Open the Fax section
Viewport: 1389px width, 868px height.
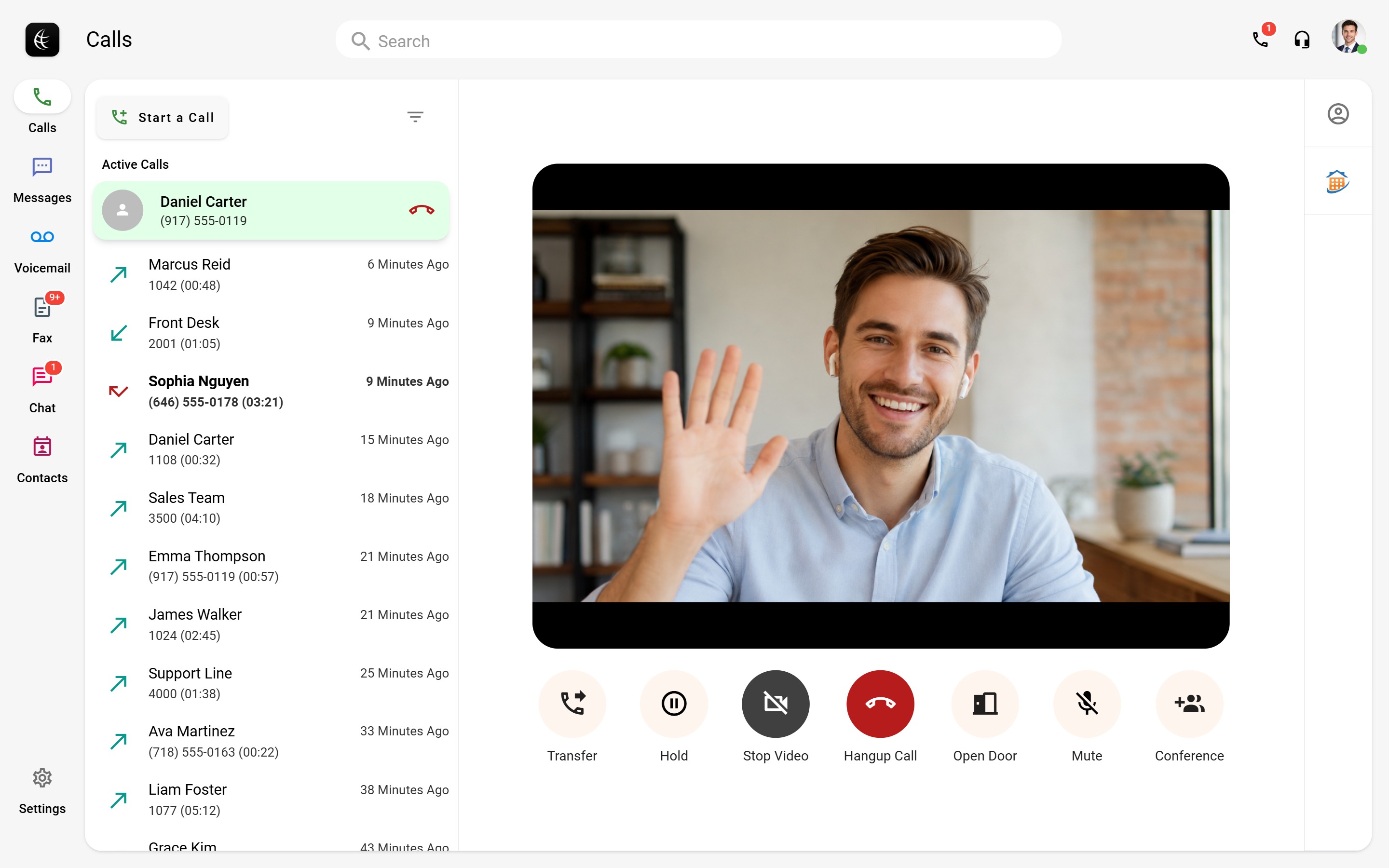[x=42, y=320]
